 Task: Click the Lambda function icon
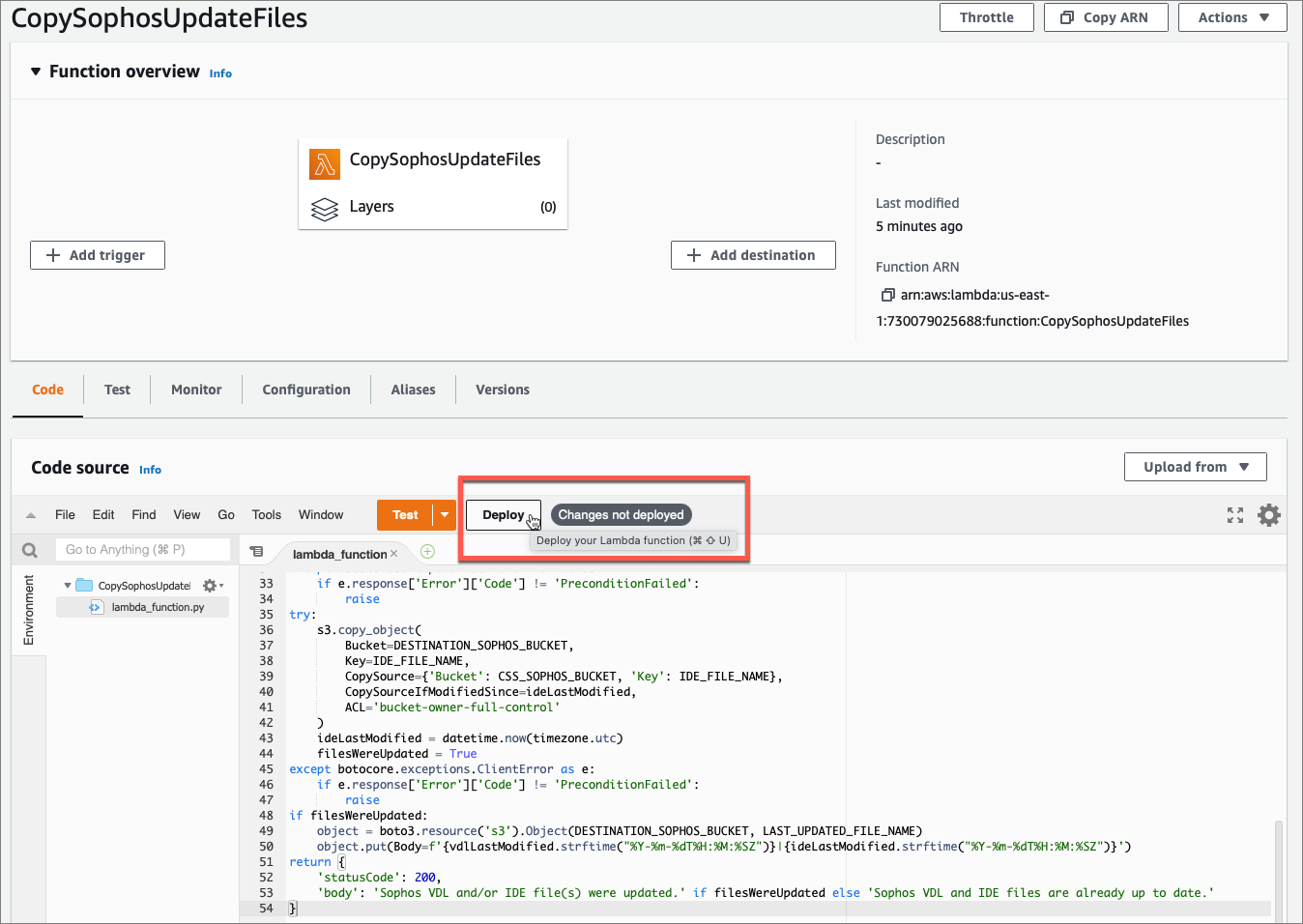[x=325, y=164]
